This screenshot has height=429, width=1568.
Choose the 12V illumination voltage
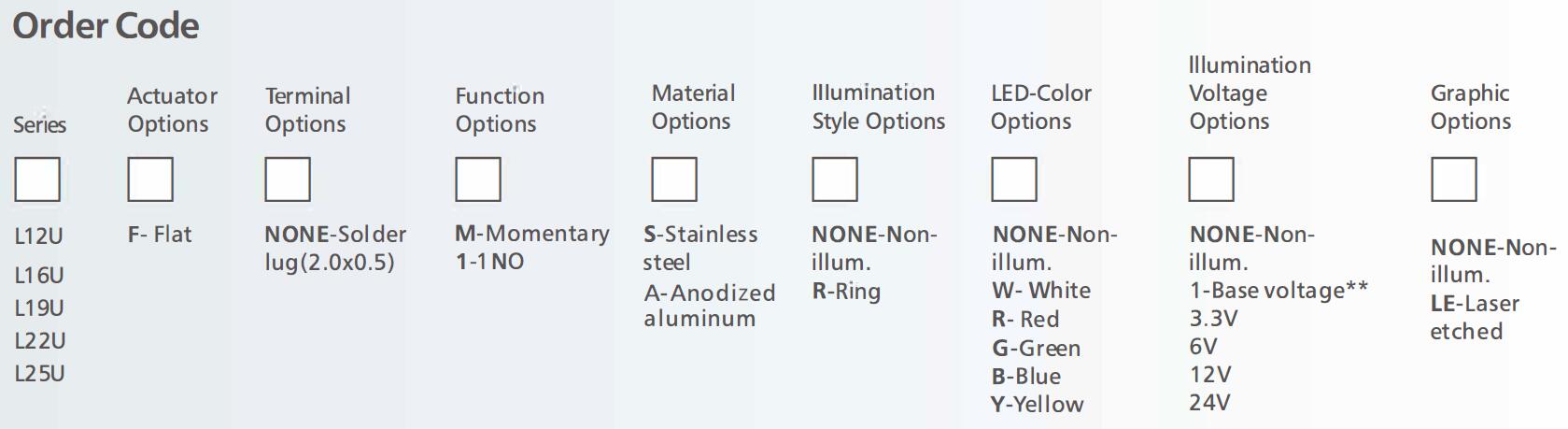click(1210, 375)
